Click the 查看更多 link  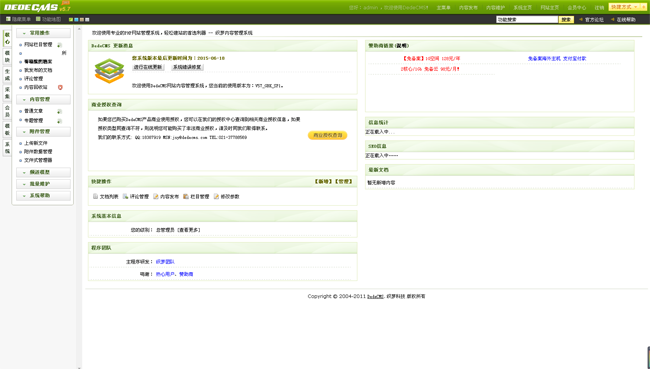click(189, 230)
